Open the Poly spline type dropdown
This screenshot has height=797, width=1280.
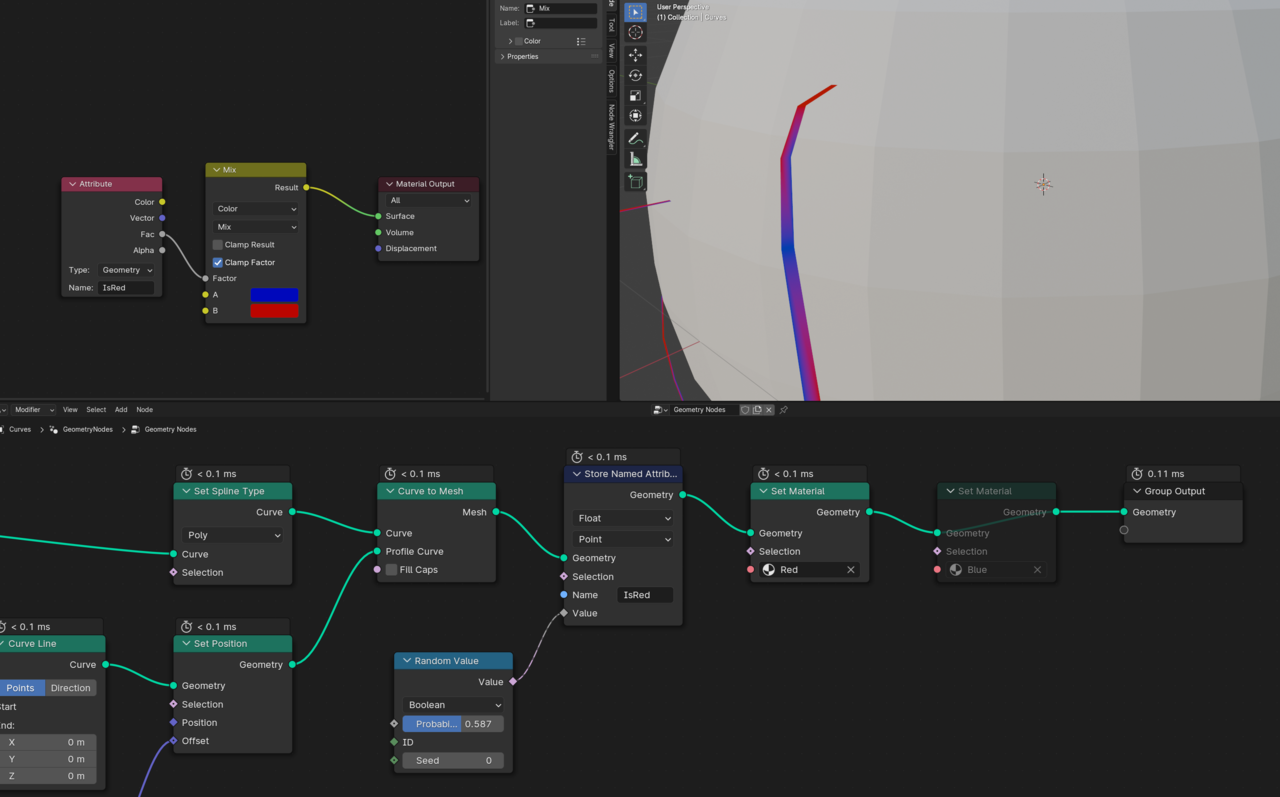point(233,535)
